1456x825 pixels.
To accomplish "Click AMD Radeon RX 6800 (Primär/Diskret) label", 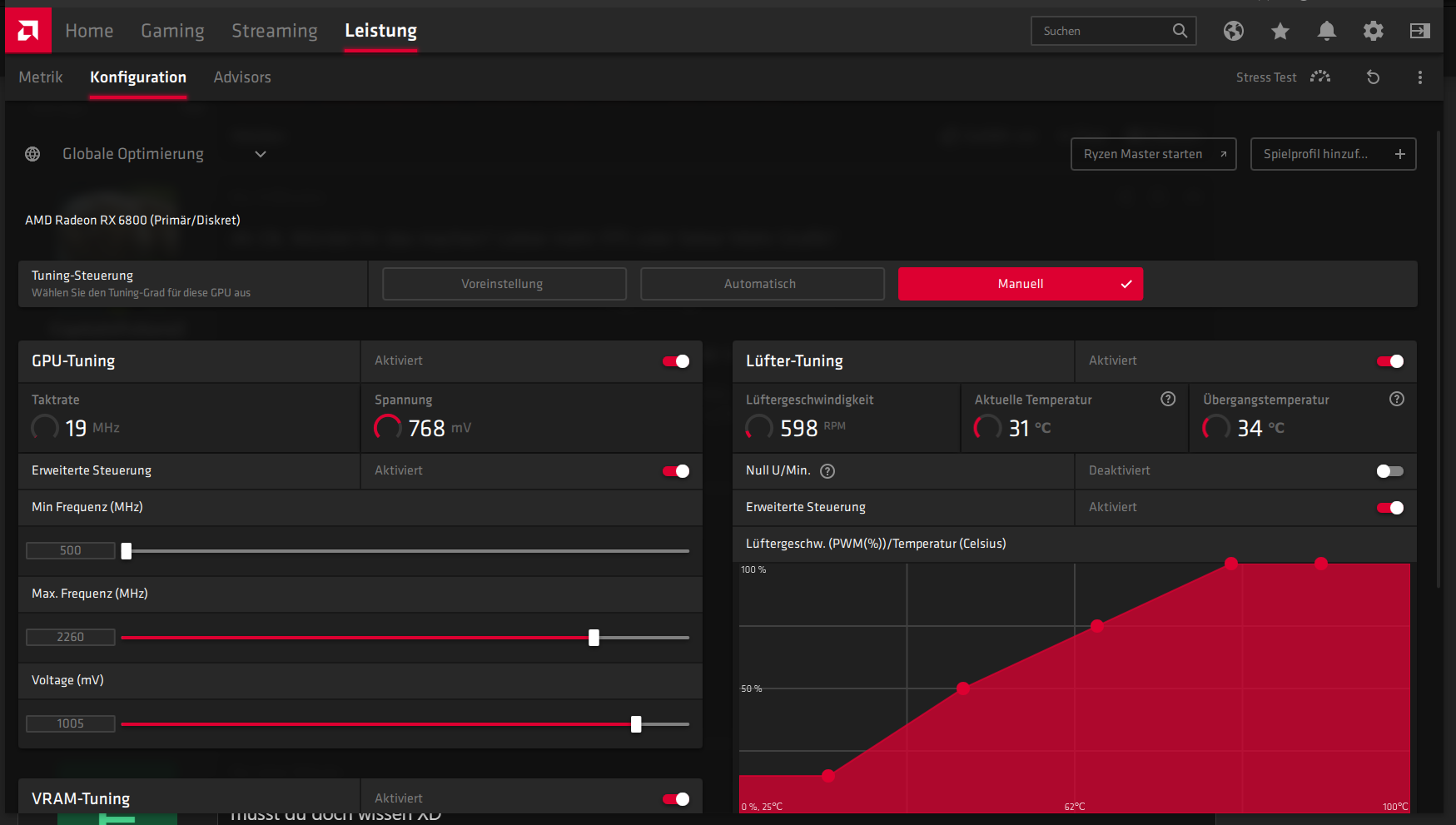I will pos(132,221).
